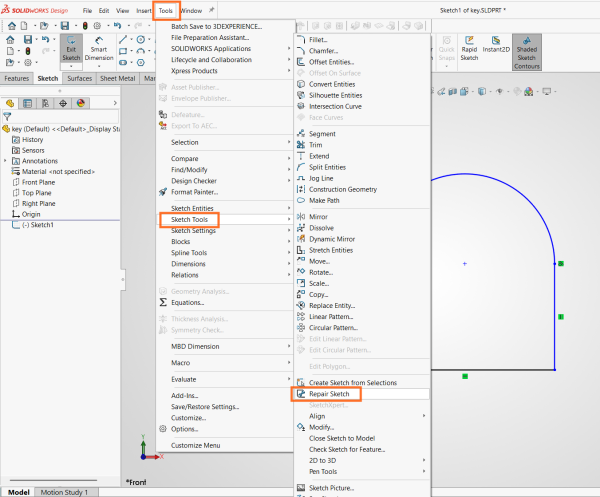Expand Sketch Settings submenu
The image size is (600, 497).
click(225, 231)
